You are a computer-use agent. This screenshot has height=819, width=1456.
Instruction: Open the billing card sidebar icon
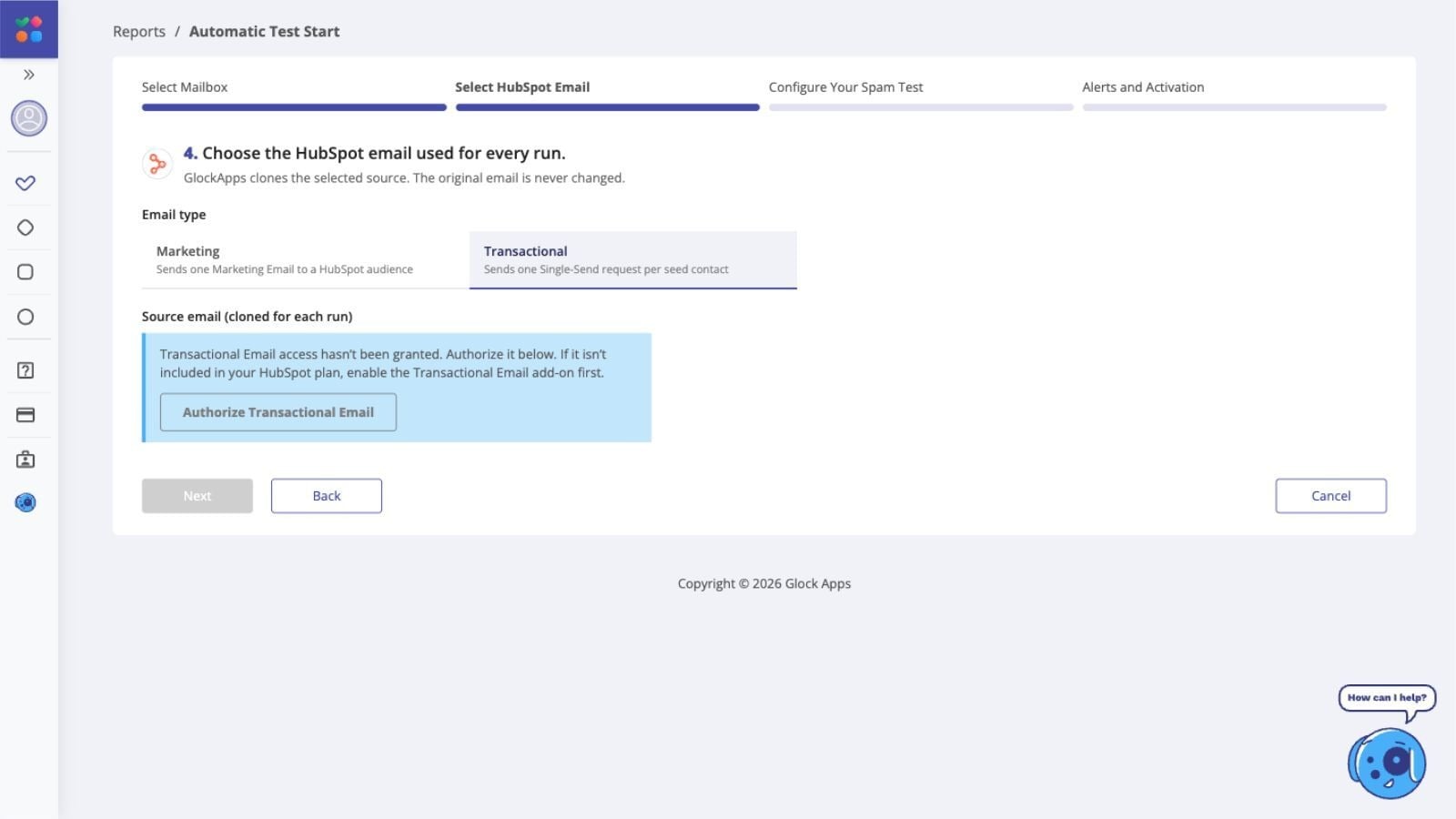pos(25,415)
